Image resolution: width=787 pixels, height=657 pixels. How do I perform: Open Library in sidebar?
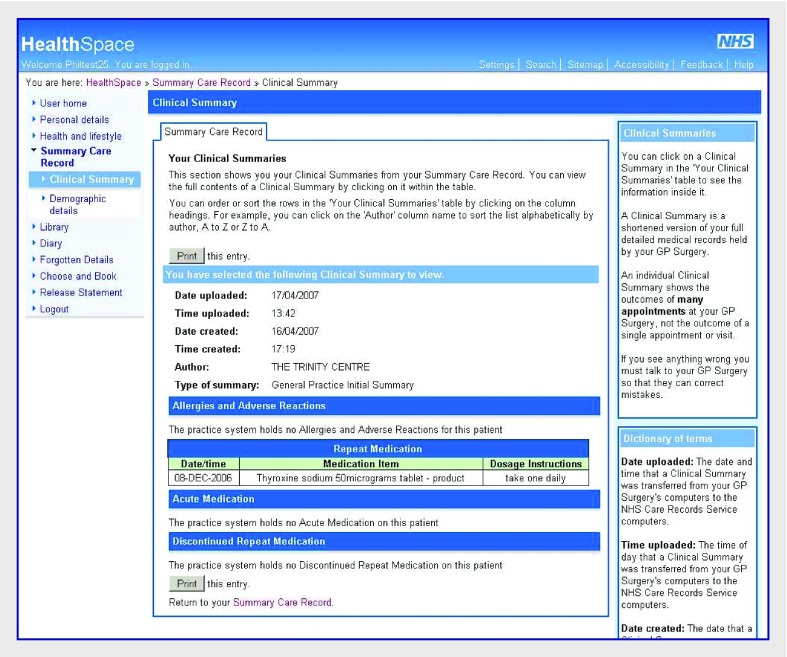pyautogui.click(x=54, y=227)
